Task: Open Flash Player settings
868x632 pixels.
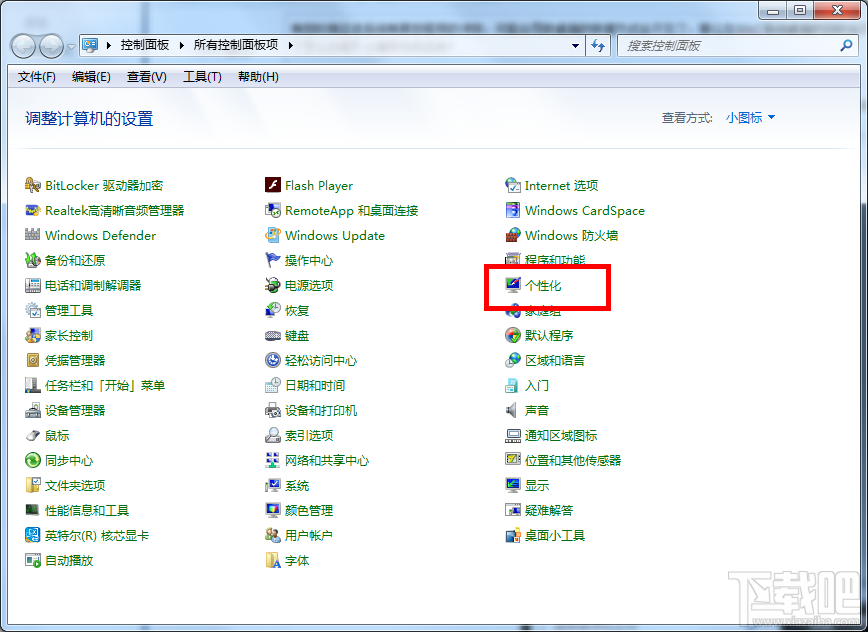Action: pyautogui.click(x=318, y=185)
